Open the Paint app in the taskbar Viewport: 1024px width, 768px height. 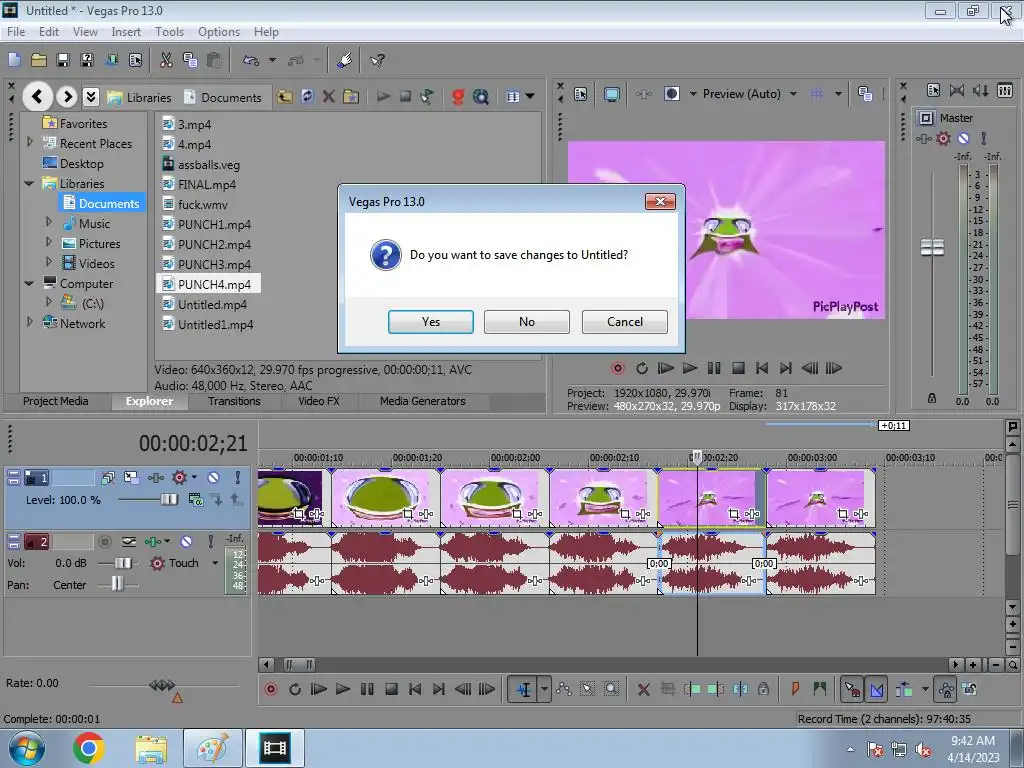(x=213, y=748)
